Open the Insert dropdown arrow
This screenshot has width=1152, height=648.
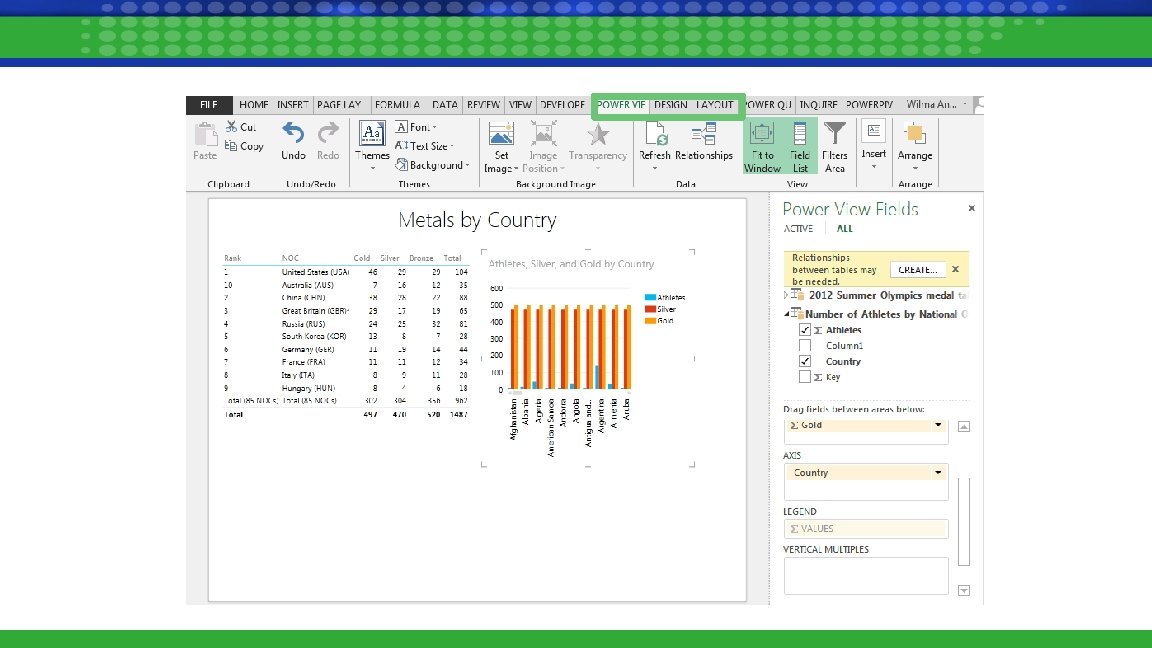[874, 168]
